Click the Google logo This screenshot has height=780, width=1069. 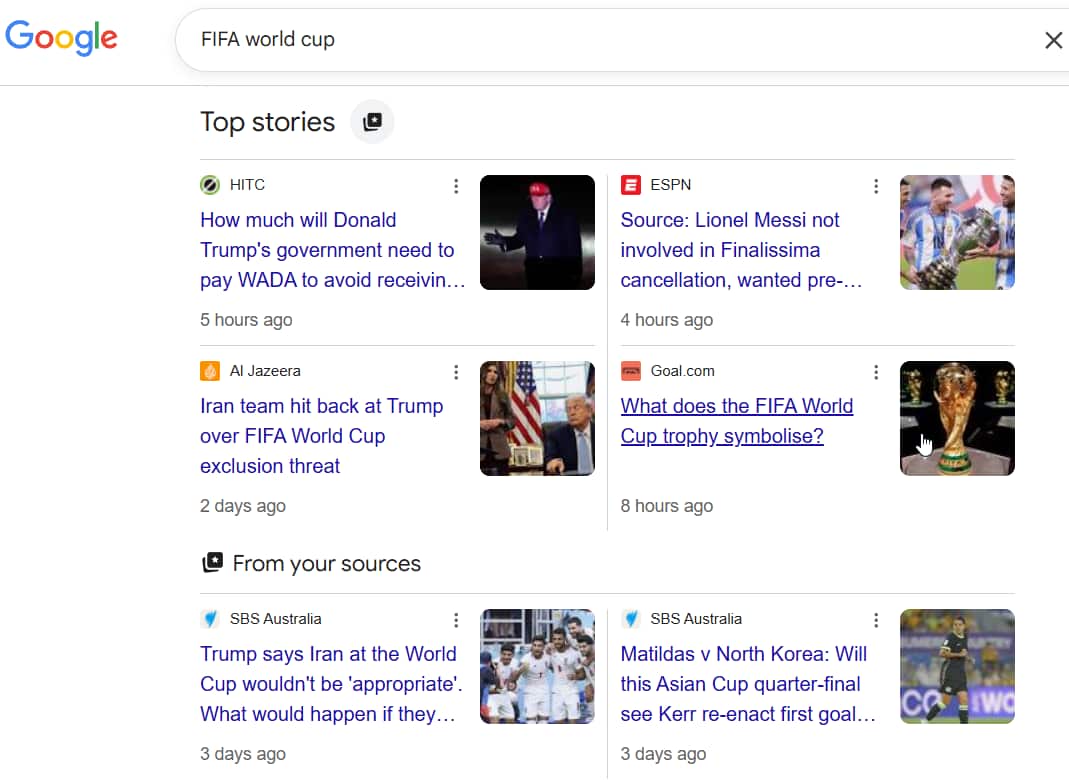(60, 38)
